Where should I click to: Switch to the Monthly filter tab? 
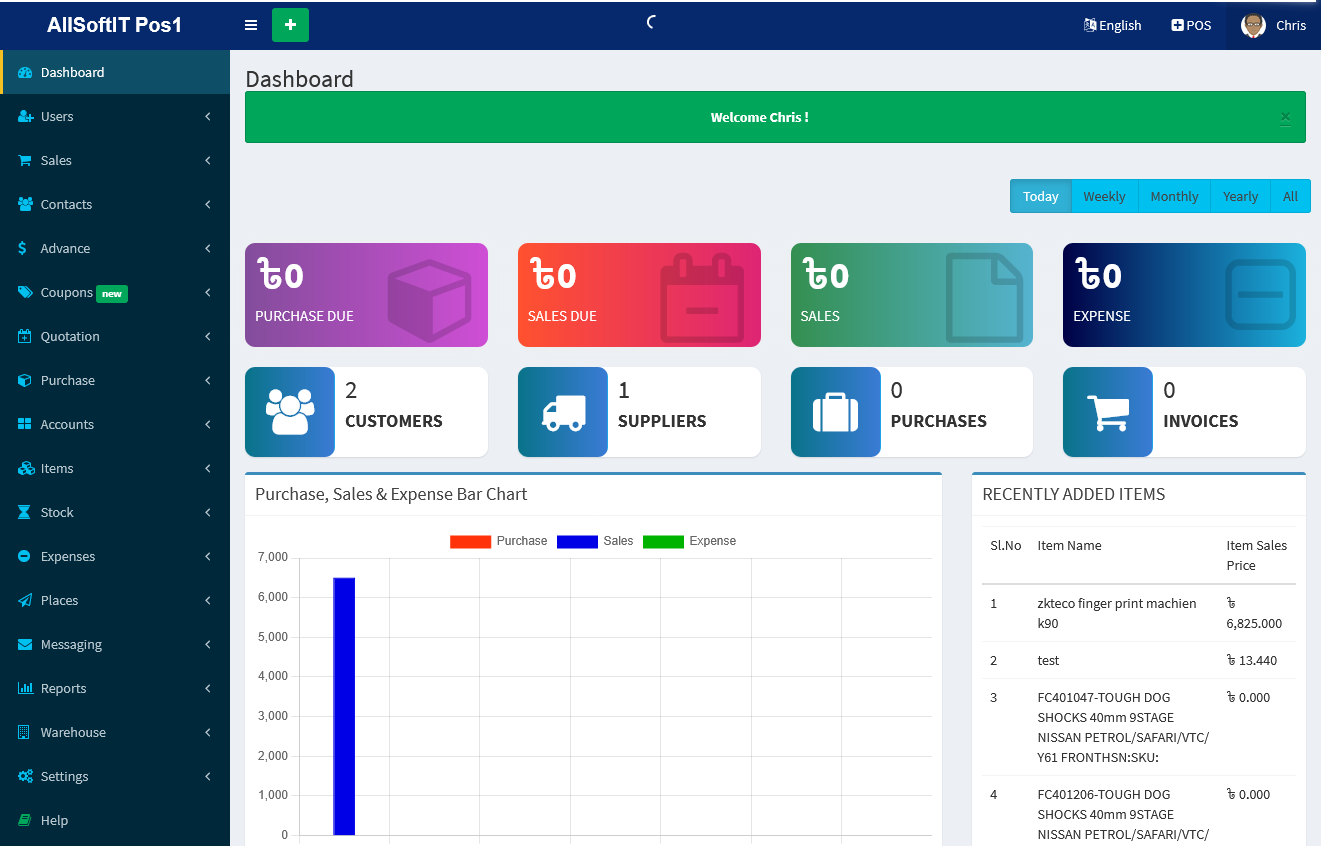coord(1174,196)
